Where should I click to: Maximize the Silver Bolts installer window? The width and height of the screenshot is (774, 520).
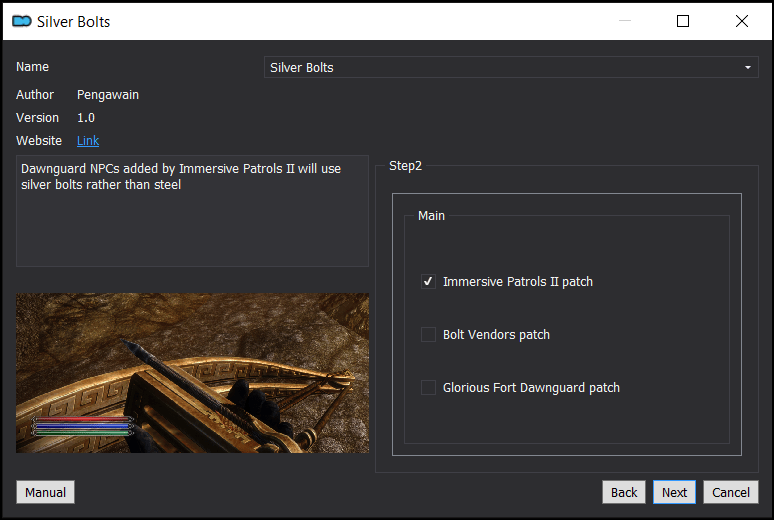click(683, 21)
